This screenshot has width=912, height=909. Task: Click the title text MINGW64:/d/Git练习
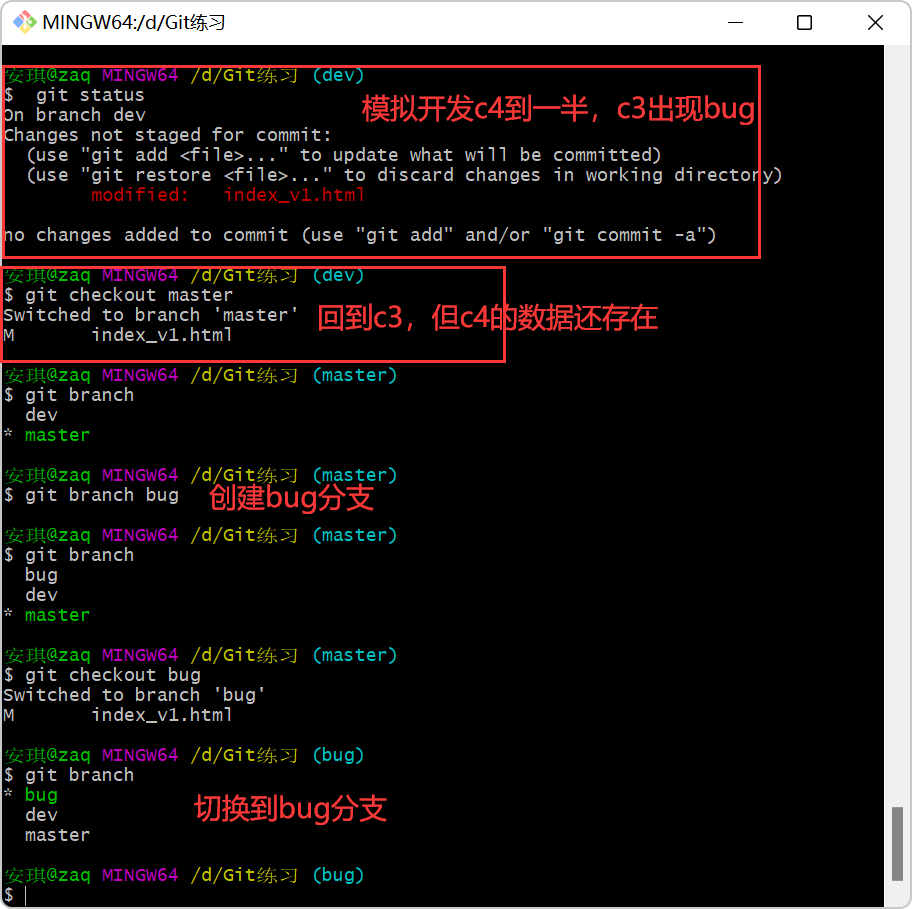pyautogui.click(x=134, y=22)
